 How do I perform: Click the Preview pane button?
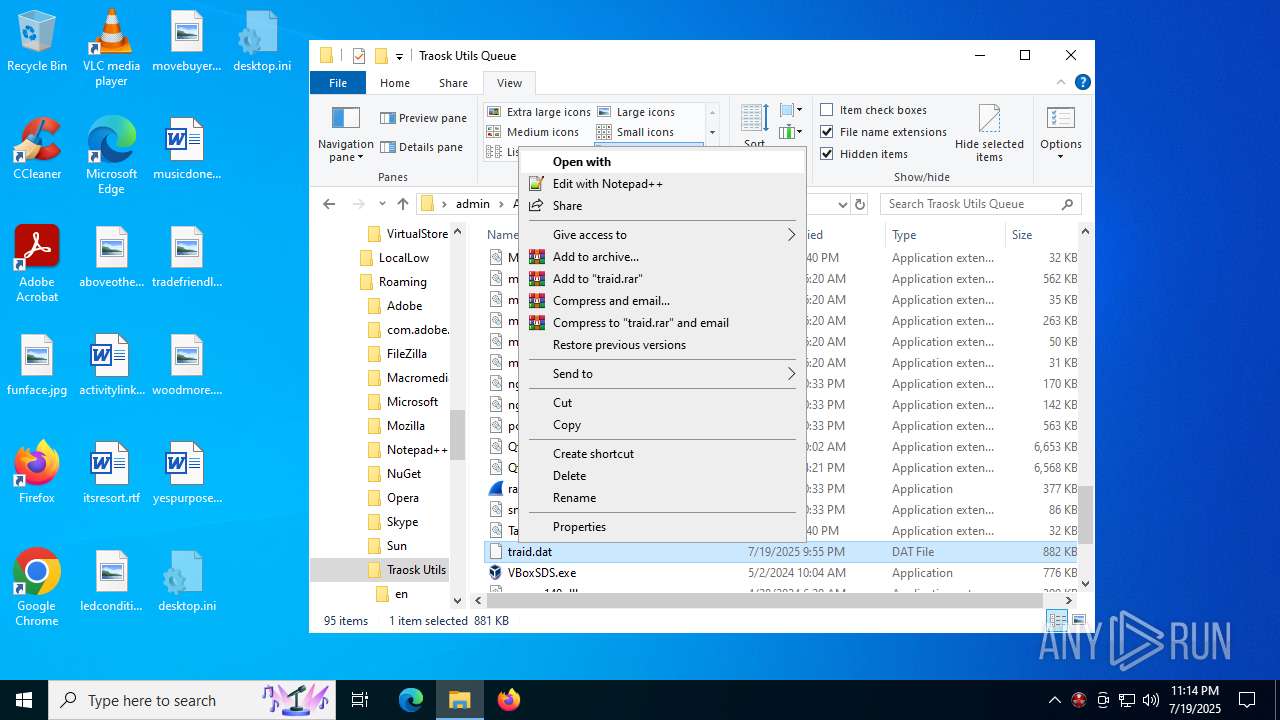(x=424, y=118)
